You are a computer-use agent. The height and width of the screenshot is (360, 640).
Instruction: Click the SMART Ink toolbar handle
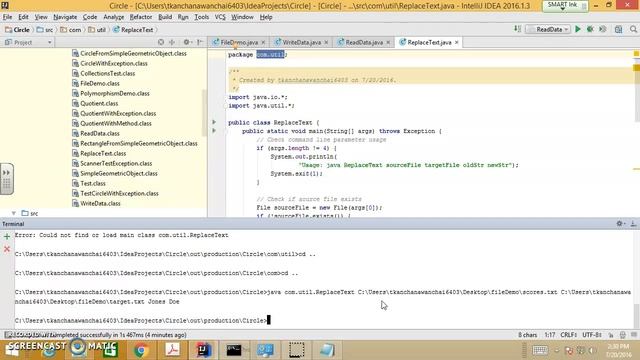565,5
